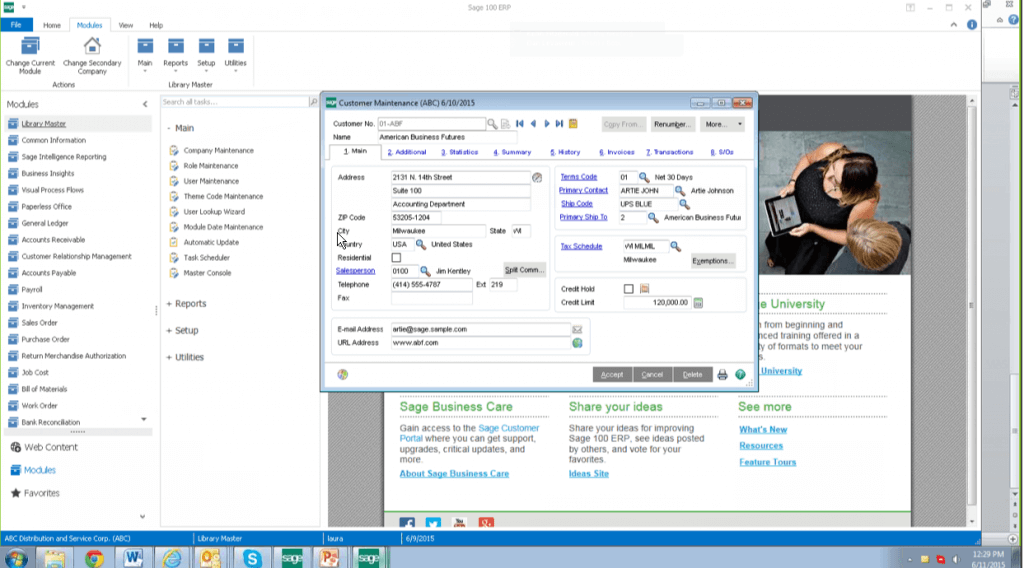Viewport: 1024px width, 568px height.
Task: Click Change Secondary Company house icon
Action: pyautogui.click(x=92, y=47)
